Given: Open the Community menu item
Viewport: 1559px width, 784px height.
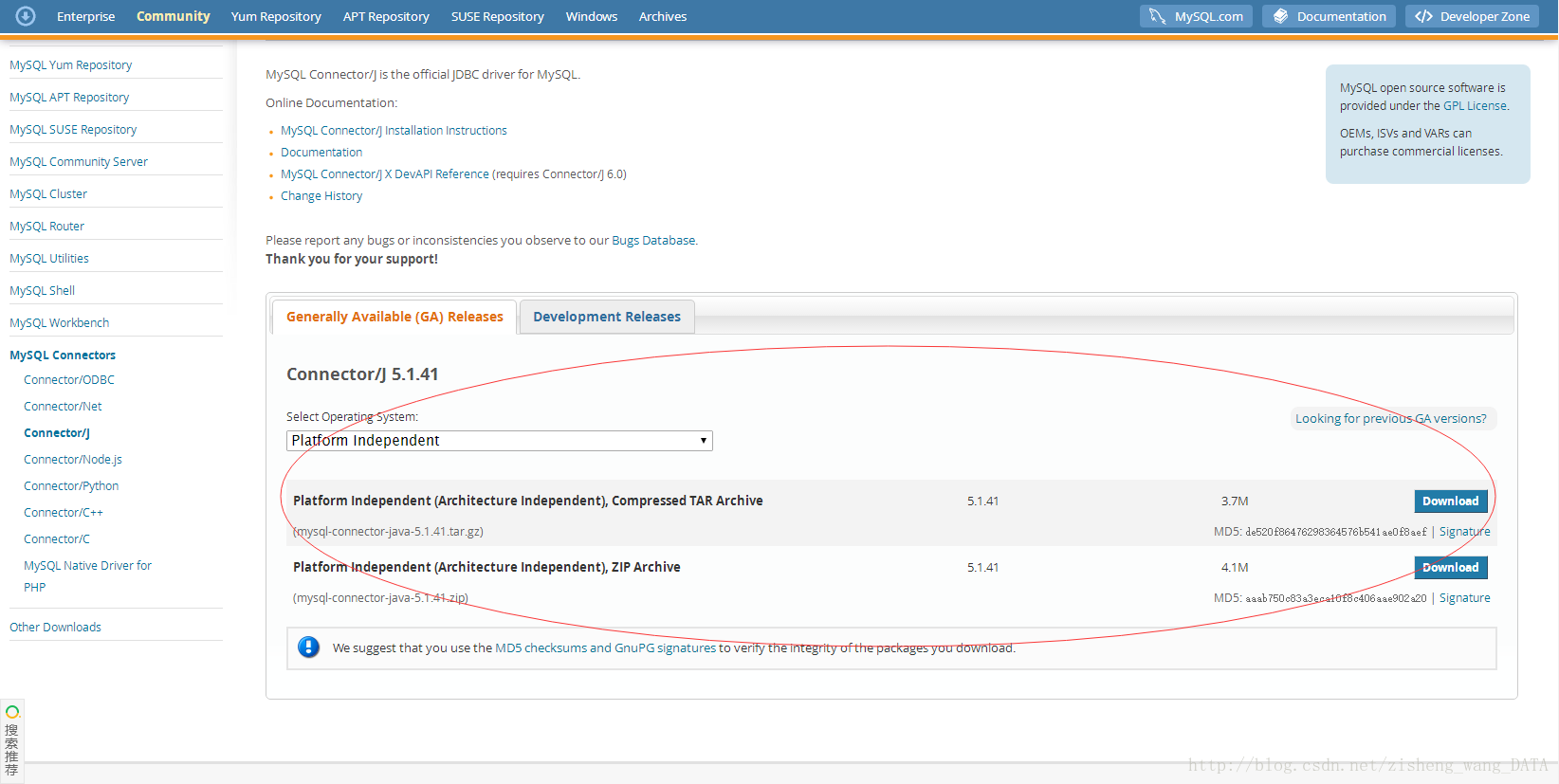Looking at the screenshot, I should (174, 16).
